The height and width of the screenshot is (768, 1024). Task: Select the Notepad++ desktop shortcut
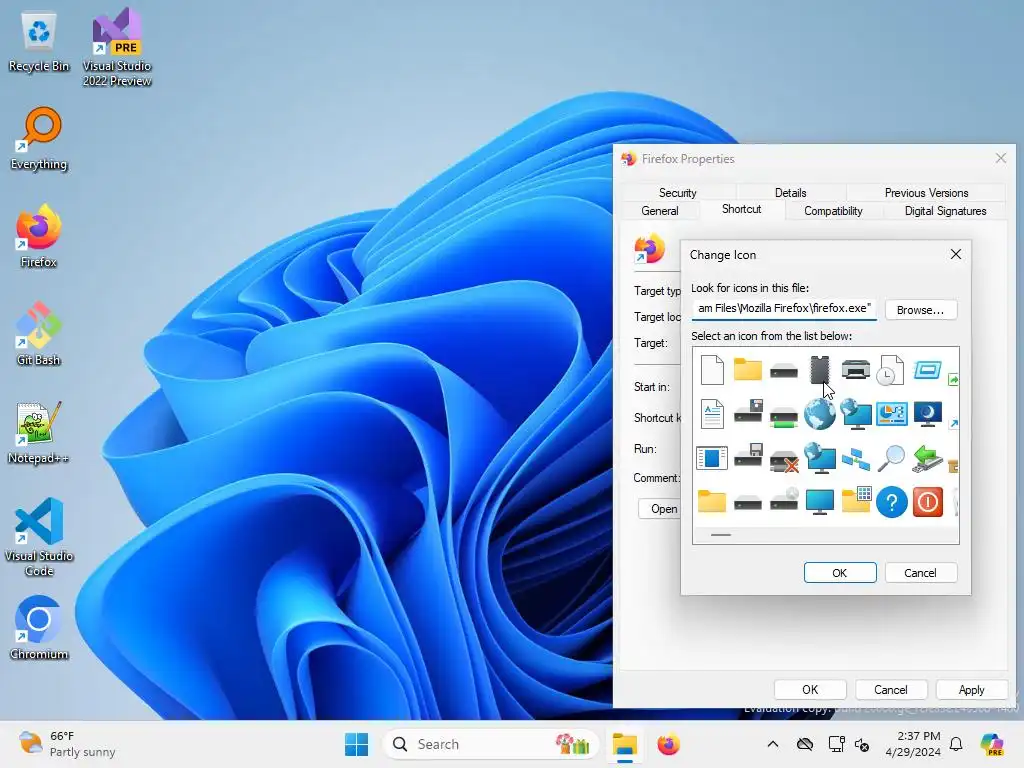pos(39,432)
